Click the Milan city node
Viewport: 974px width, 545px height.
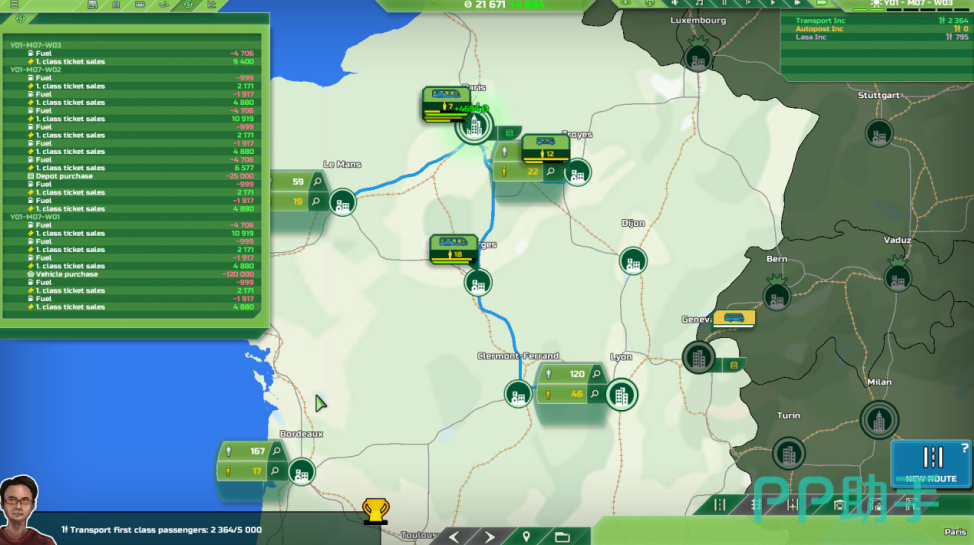879,421
